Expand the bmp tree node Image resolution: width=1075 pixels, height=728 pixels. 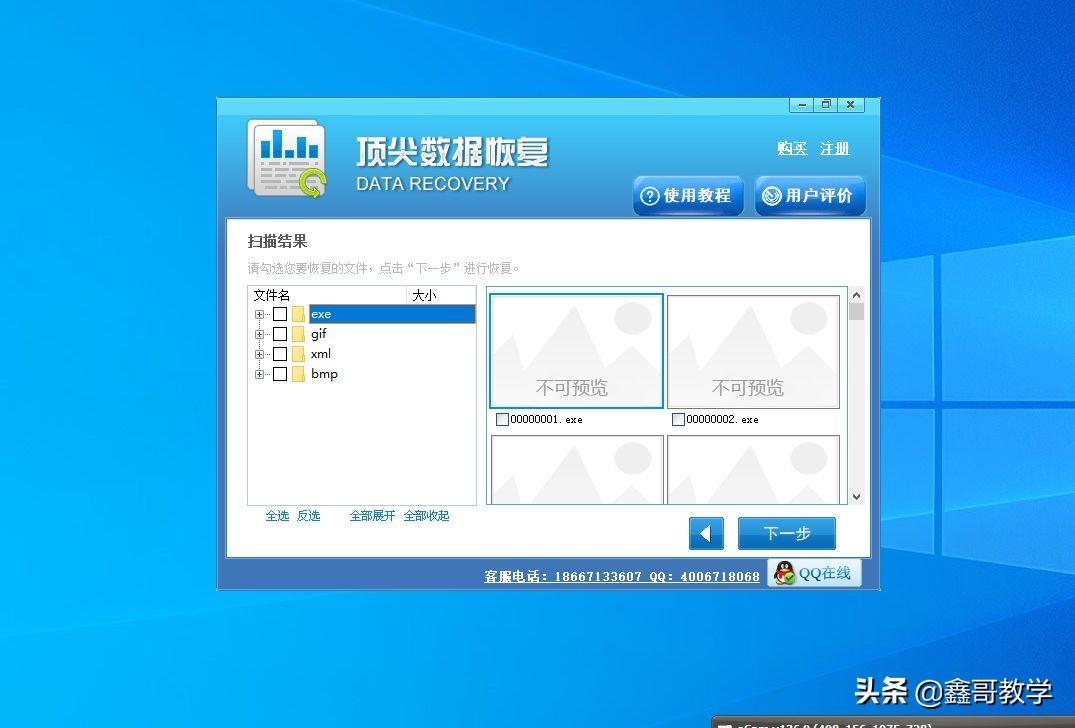pos(259,374)
